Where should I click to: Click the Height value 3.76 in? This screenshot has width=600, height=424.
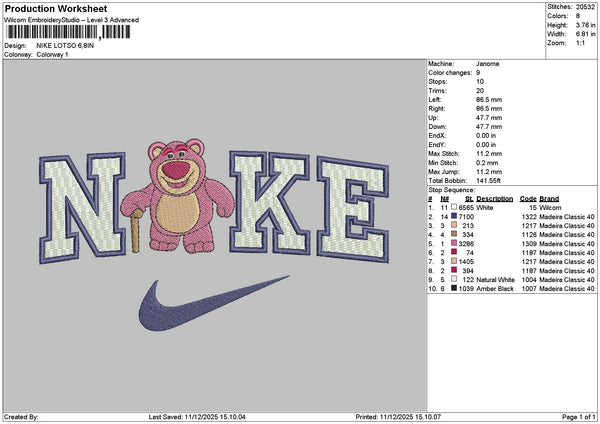(x=585, y=25)
